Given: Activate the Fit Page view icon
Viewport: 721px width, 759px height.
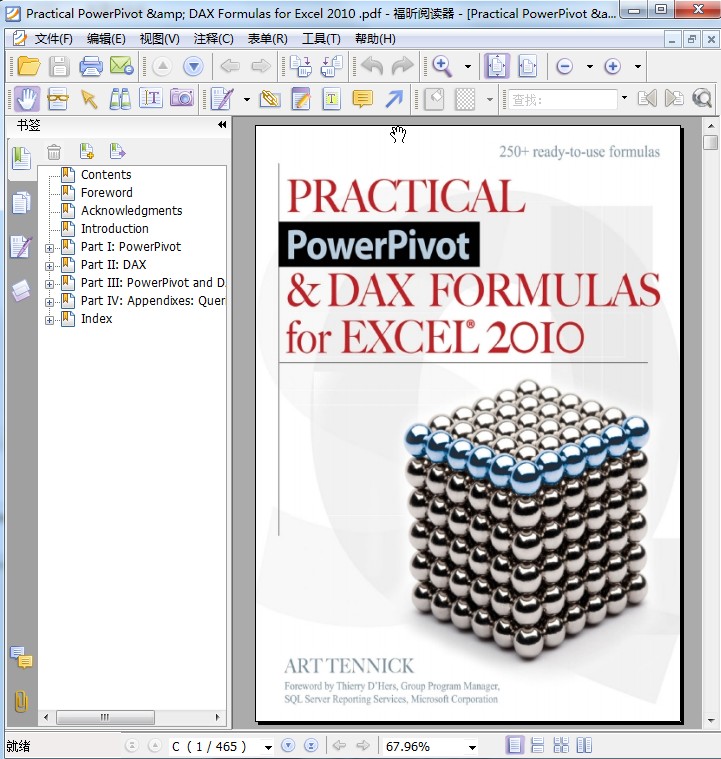Looking at the screenshot, I should pyautogui.click(x=497, y=66).
